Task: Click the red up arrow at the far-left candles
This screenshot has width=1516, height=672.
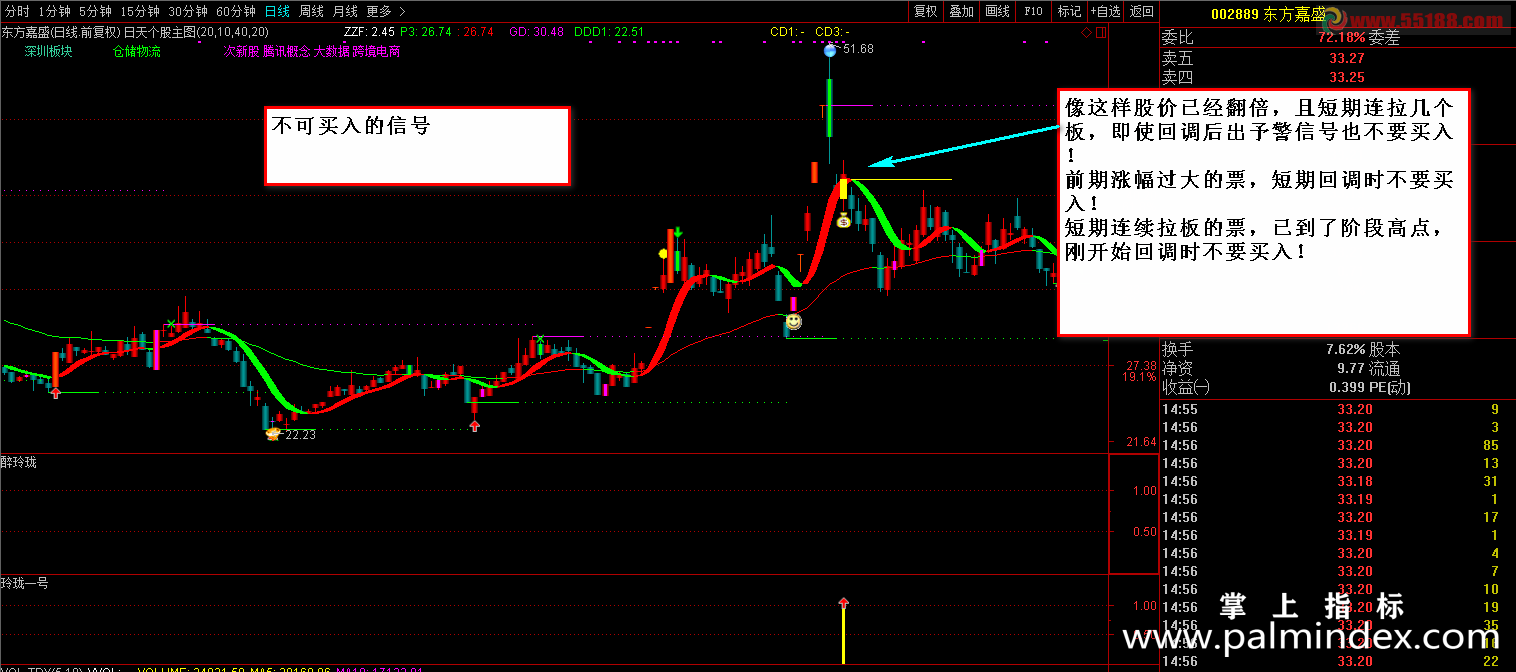Action: pyautogui.click(x=55, y=393)
